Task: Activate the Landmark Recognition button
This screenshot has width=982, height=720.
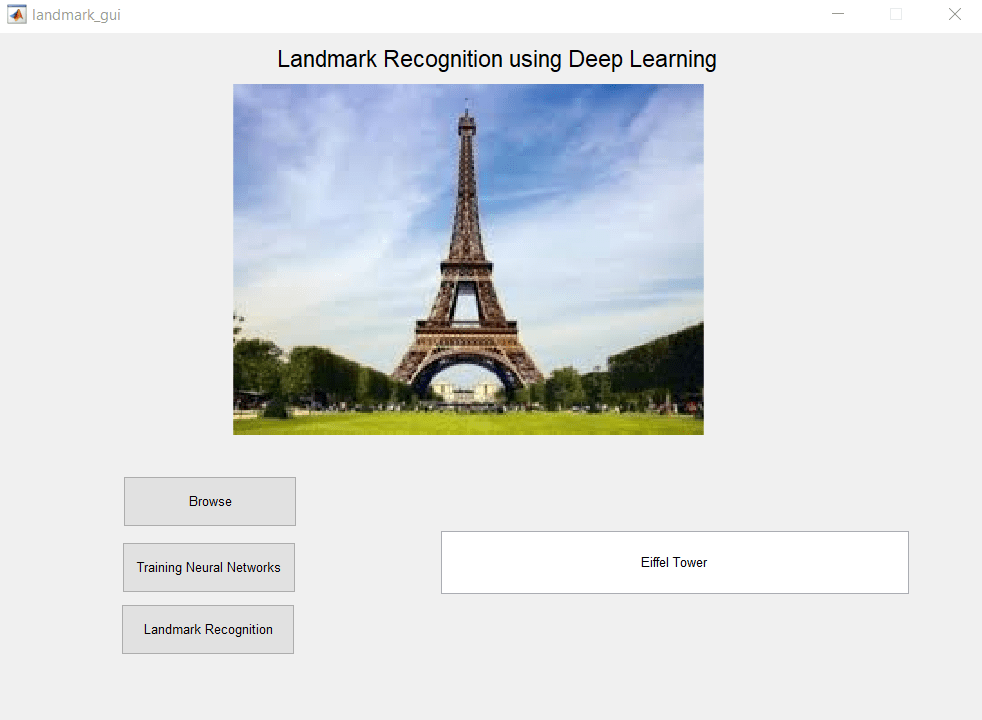Action: tap(207, 629)
